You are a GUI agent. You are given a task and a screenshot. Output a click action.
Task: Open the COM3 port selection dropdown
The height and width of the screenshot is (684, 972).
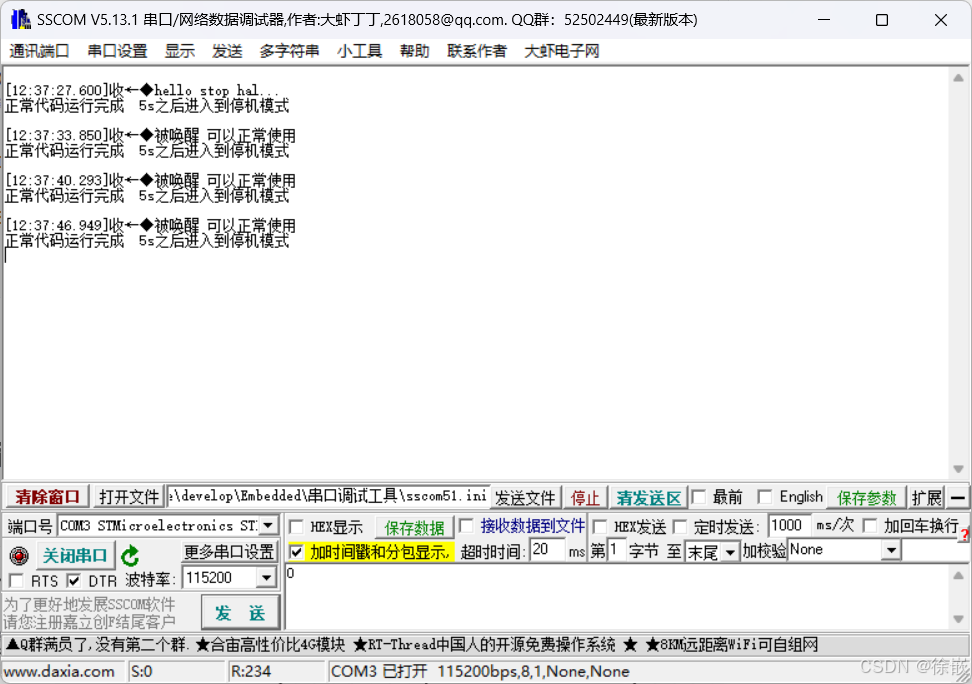click(268, 525)
